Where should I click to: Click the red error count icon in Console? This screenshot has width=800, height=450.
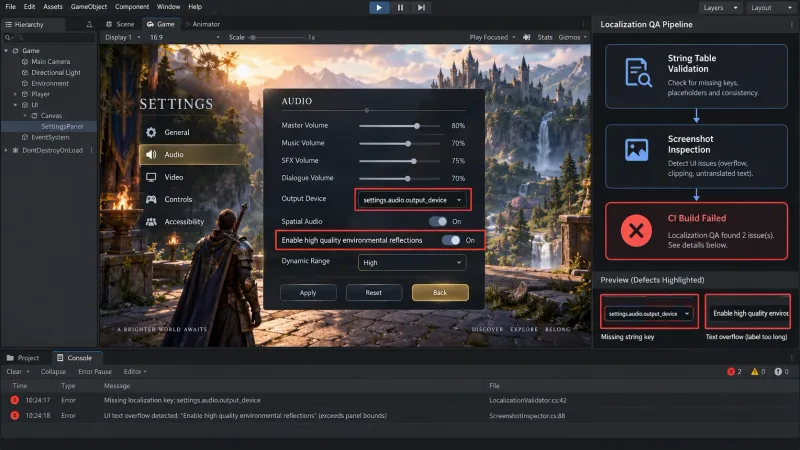tap(731, 371)
